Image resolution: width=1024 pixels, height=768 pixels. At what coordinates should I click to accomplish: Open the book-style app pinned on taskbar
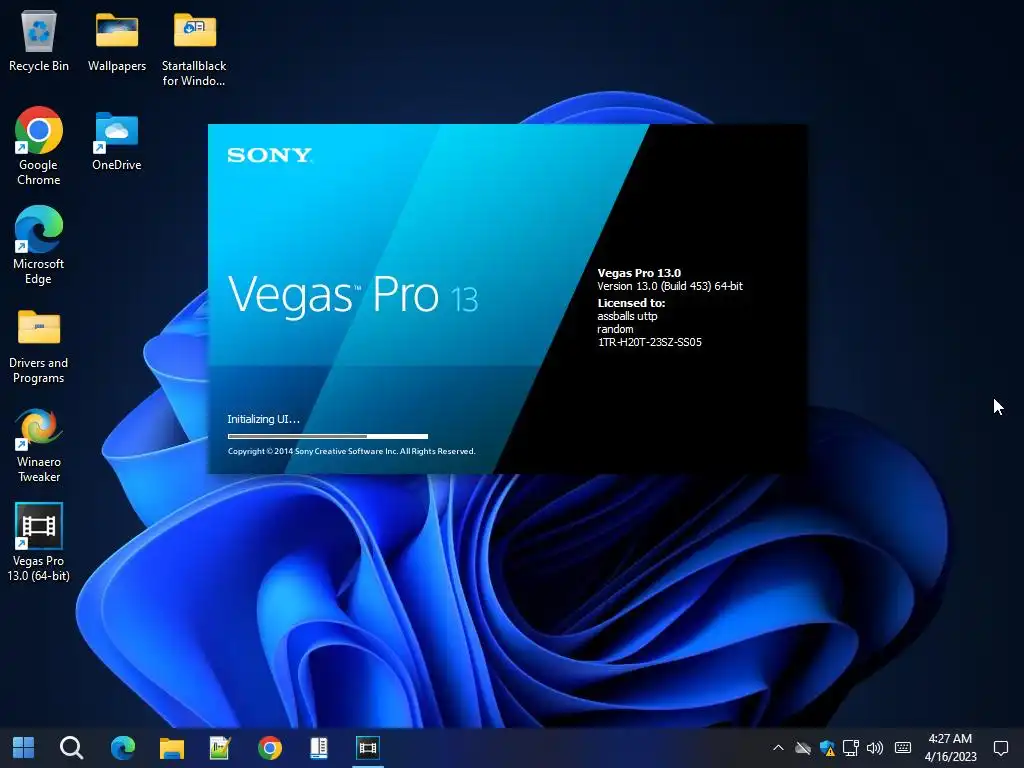[x=319, y=748]
